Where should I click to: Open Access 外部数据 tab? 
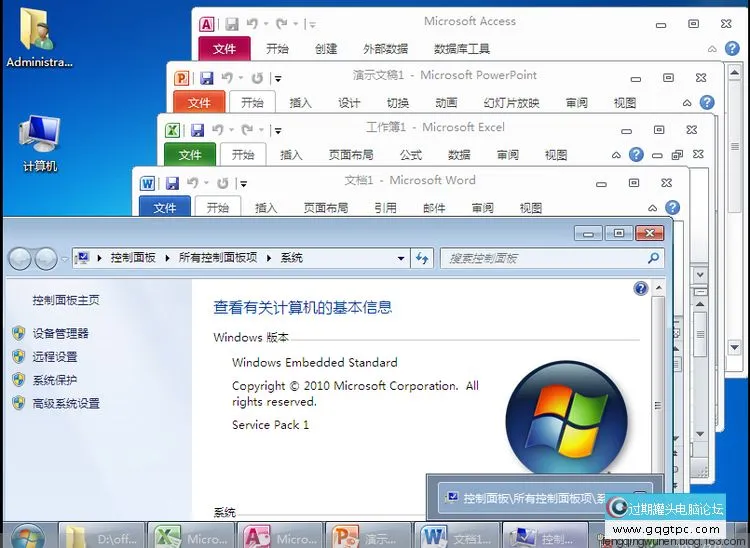point(386,49)
